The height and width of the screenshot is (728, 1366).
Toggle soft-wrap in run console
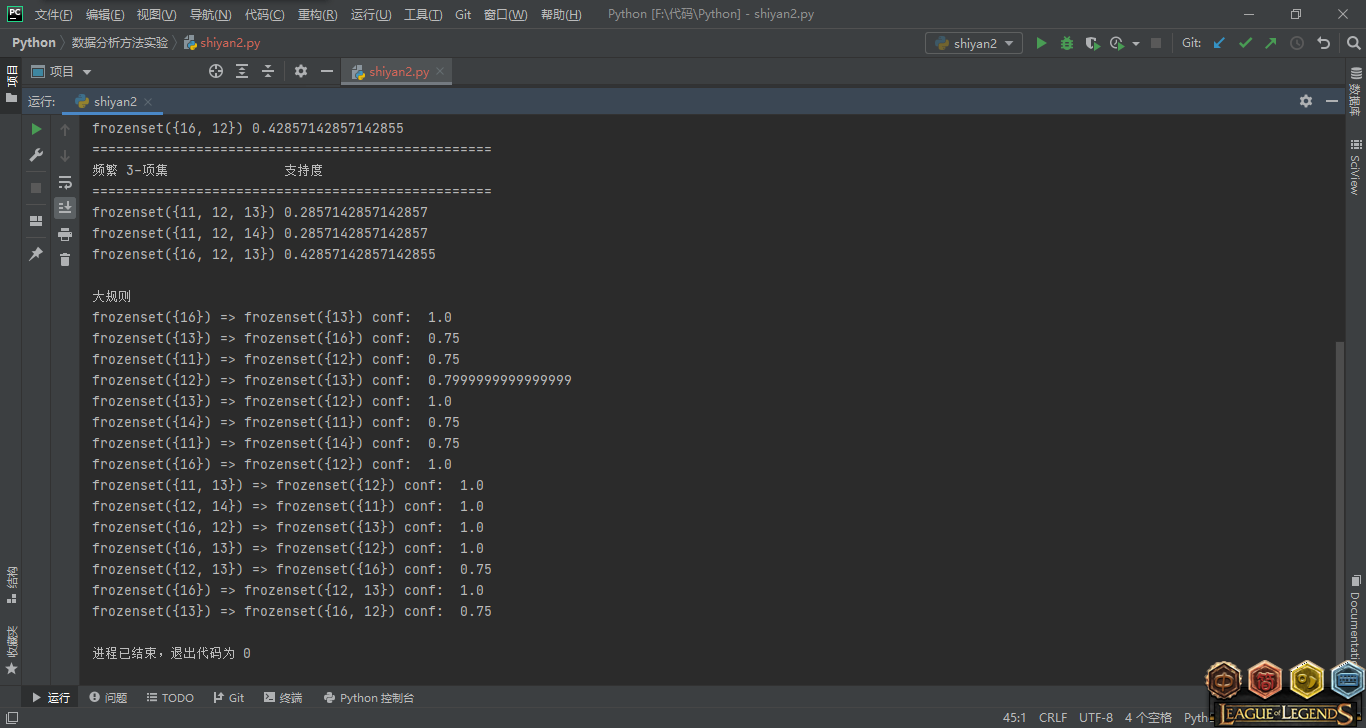point(65,182)
